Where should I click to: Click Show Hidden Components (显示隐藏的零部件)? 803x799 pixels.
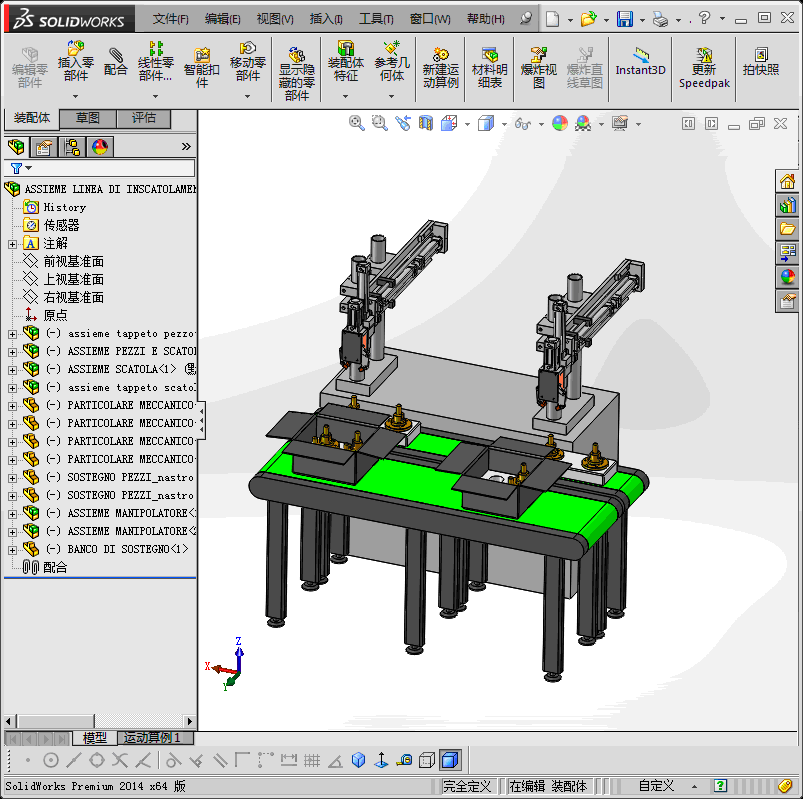click(x=297, y=73)
